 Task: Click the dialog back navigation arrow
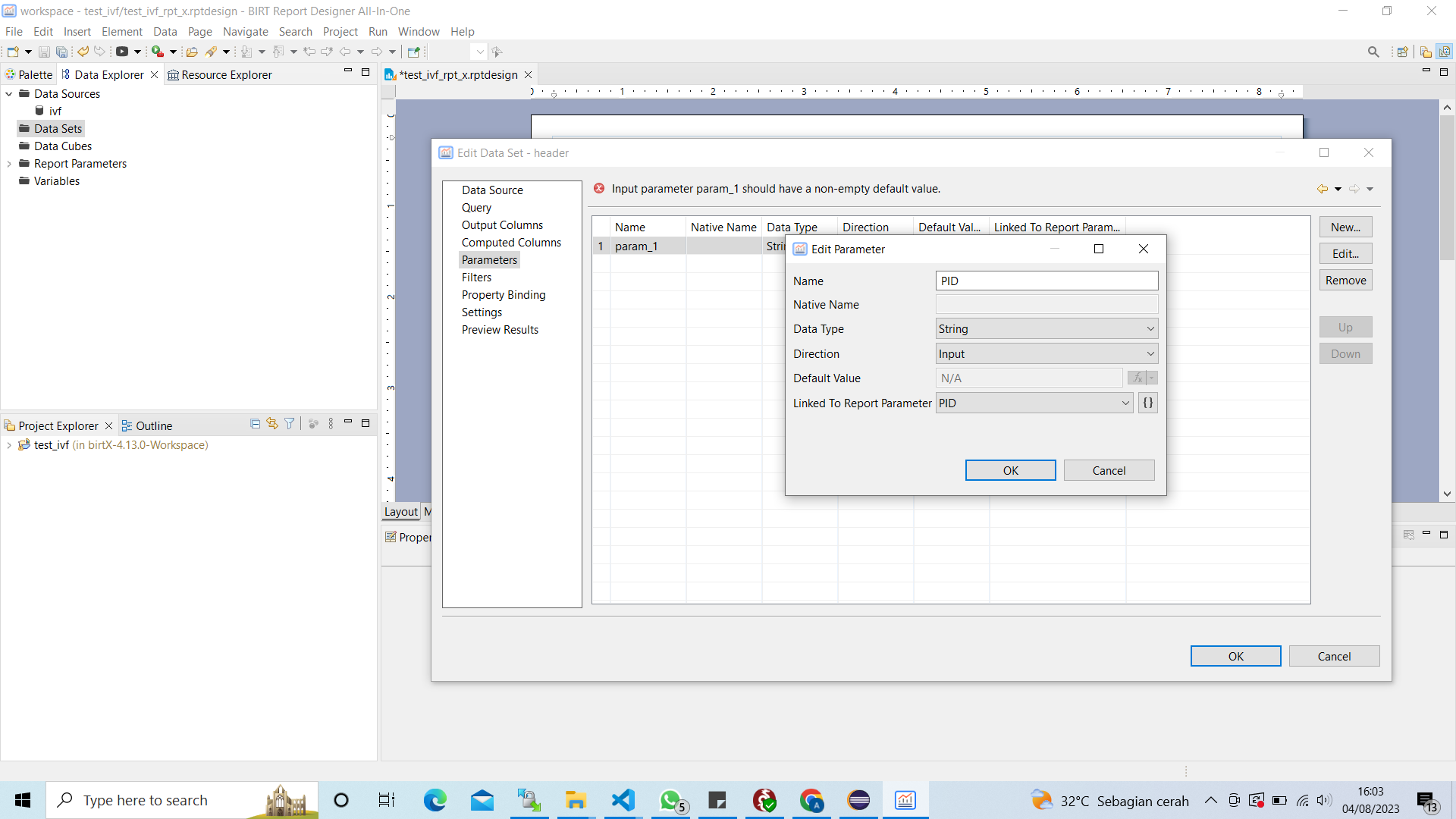coord(1323,189)
